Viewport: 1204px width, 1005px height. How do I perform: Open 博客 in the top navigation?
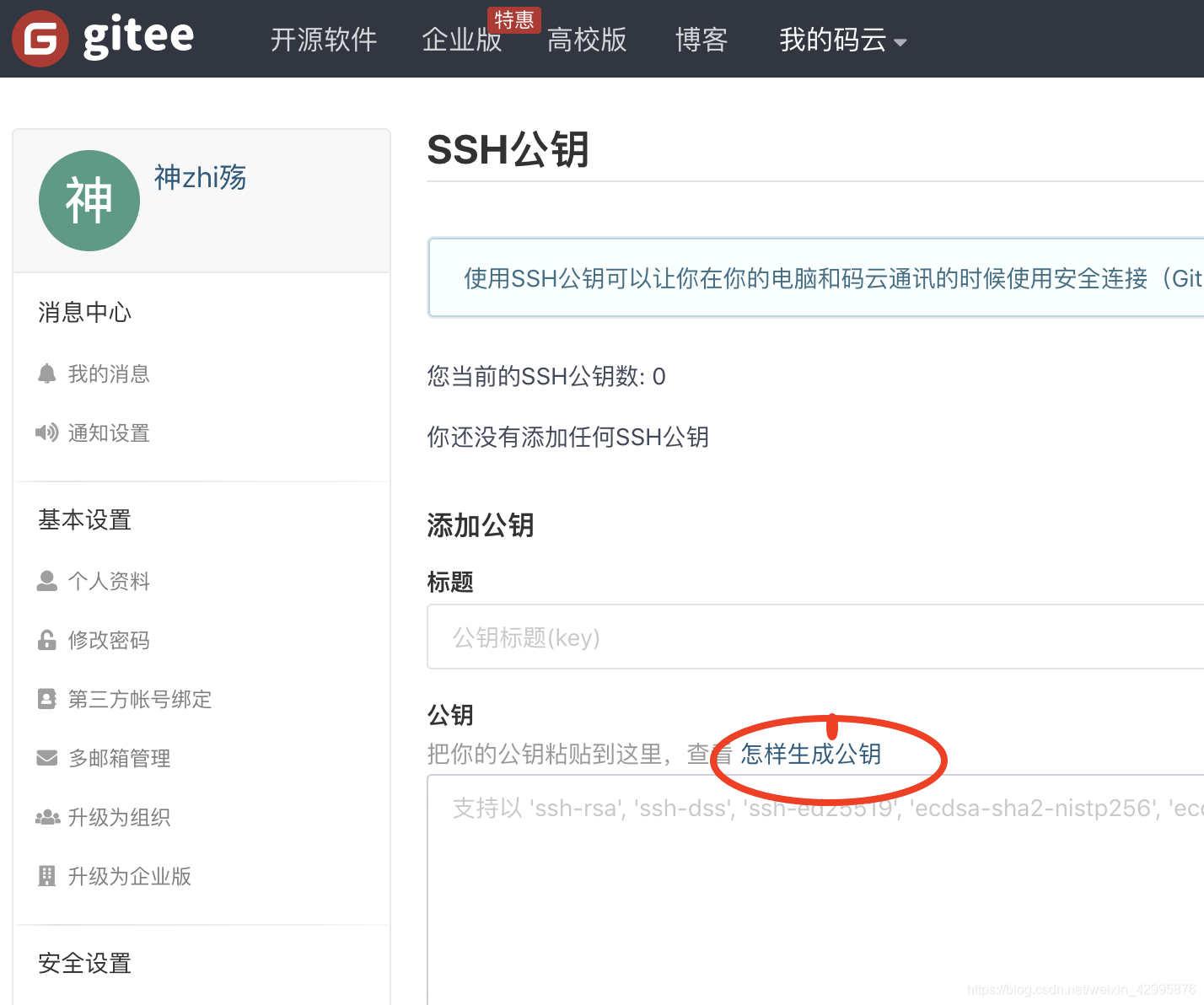coord(701,40)
